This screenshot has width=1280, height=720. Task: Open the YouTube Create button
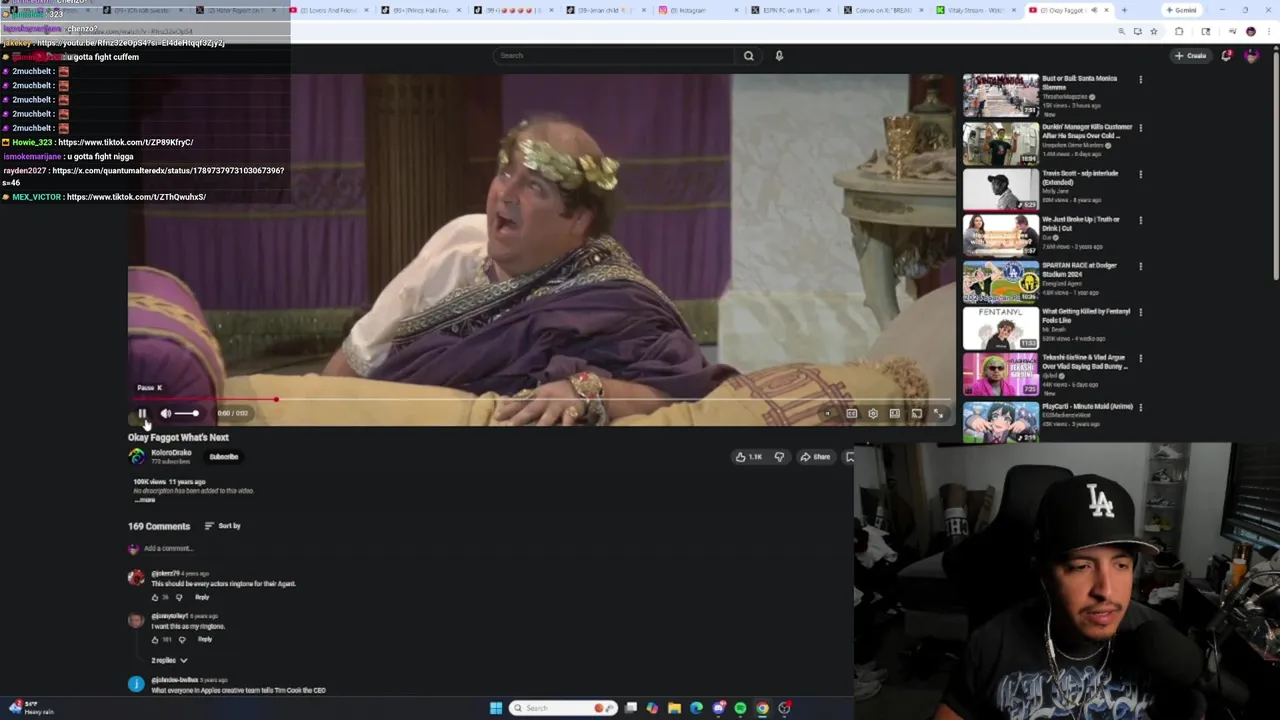[1191, 56]
